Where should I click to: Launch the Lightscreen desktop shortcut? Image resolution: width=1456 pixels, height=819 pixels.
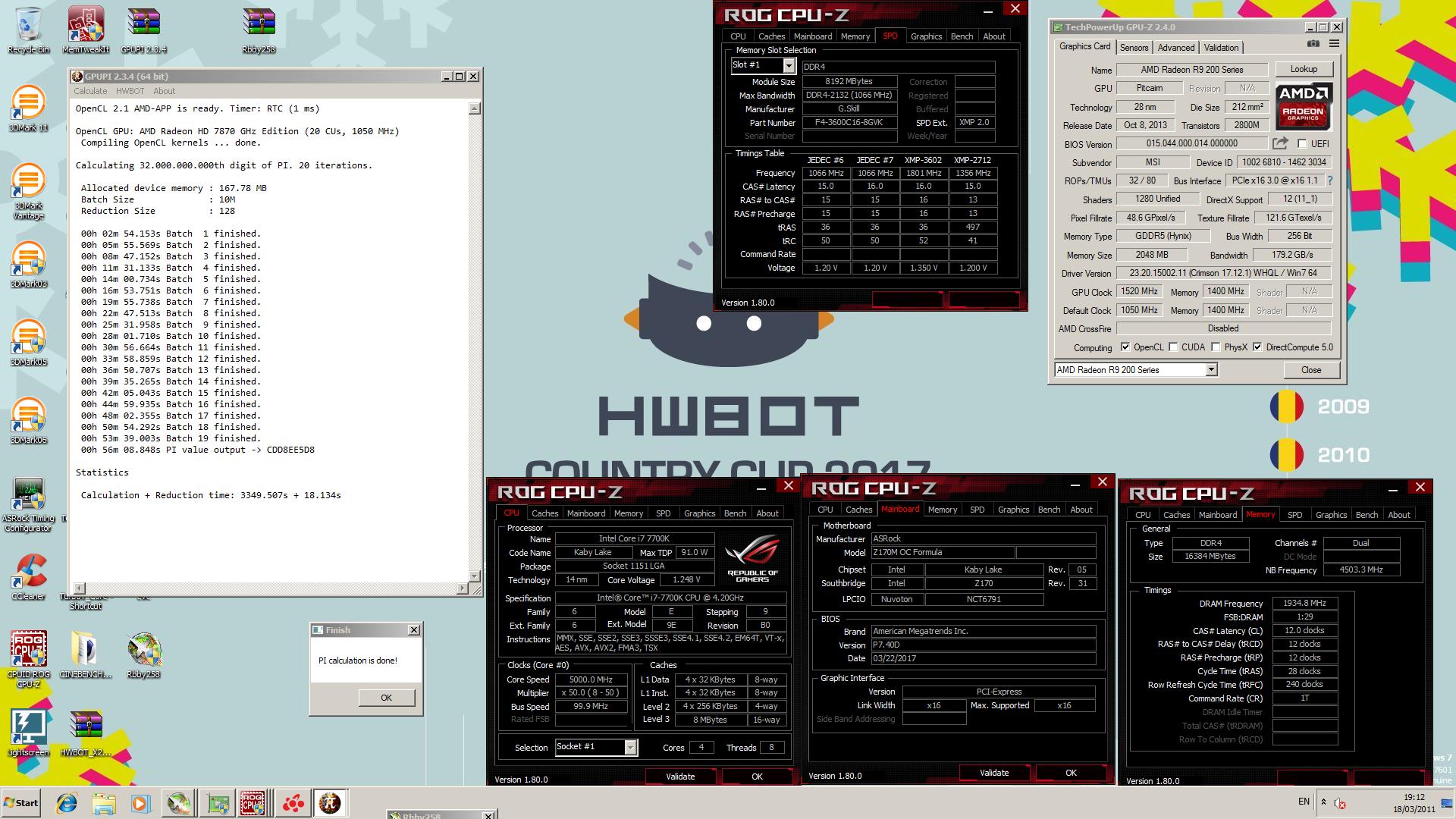tap(28, 733)
